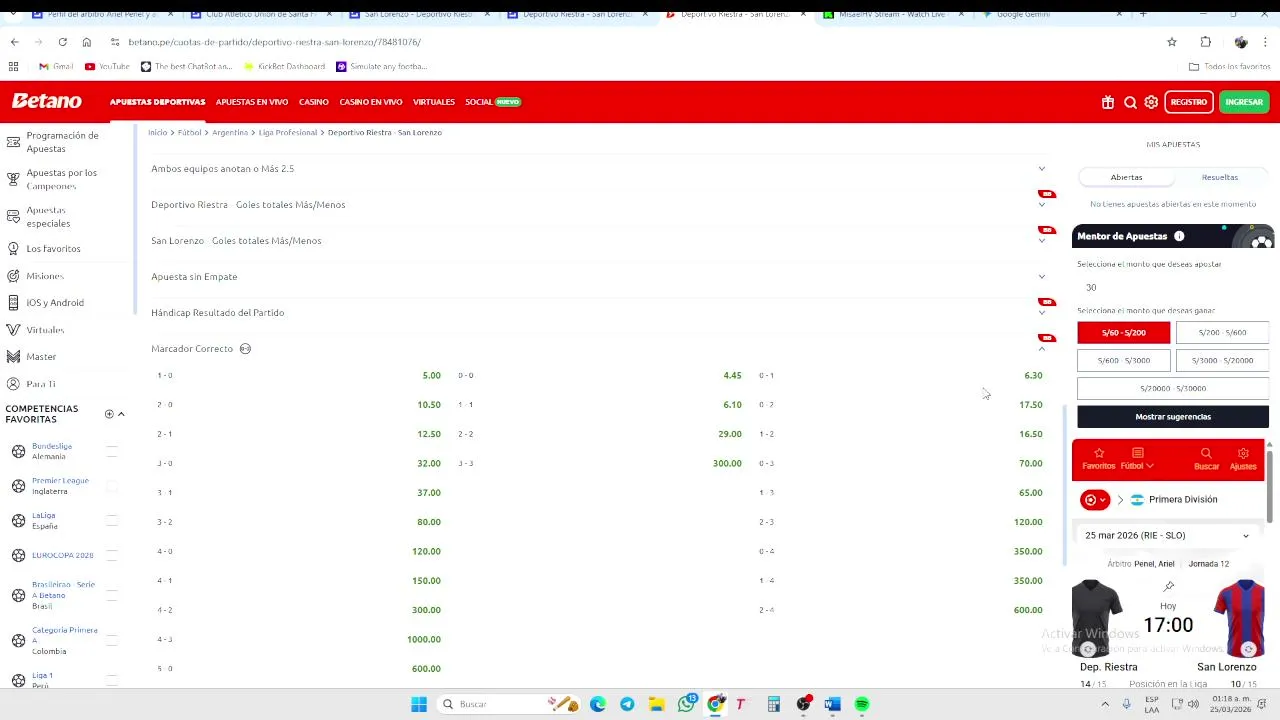Viewport: 1280px width, 720px height.
Task: Expand Apuesta sin Empate market
Action: (x=1041, y=277)
